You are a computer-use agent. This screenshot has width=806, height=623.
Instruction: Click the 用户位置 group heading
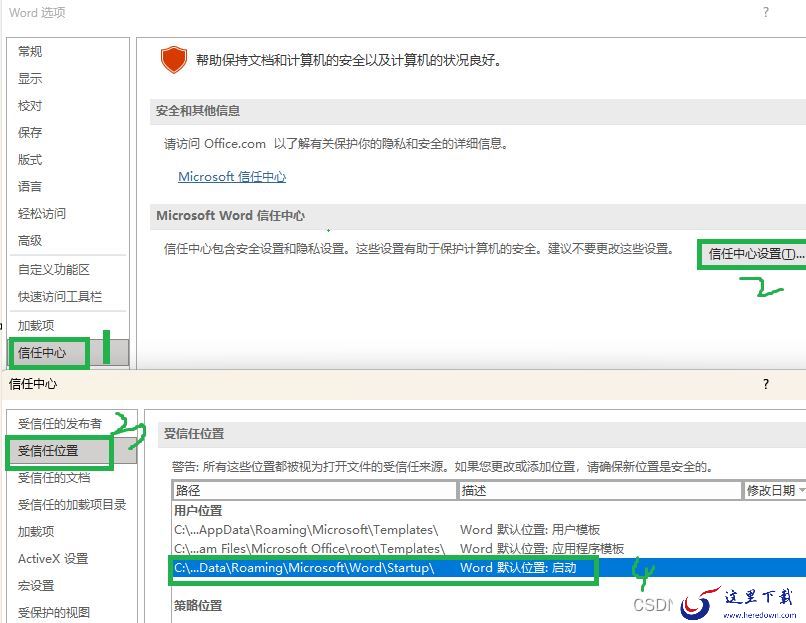198,511
